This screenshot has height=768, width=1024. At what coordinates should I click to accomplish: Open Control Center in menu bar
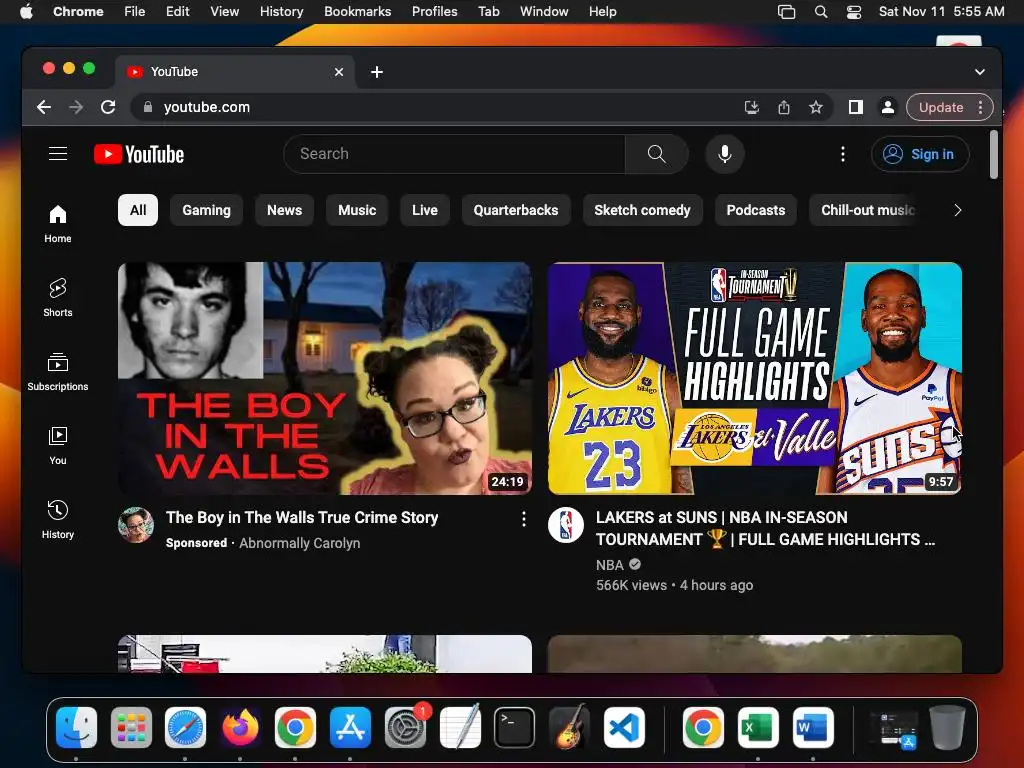pos(854,12)
